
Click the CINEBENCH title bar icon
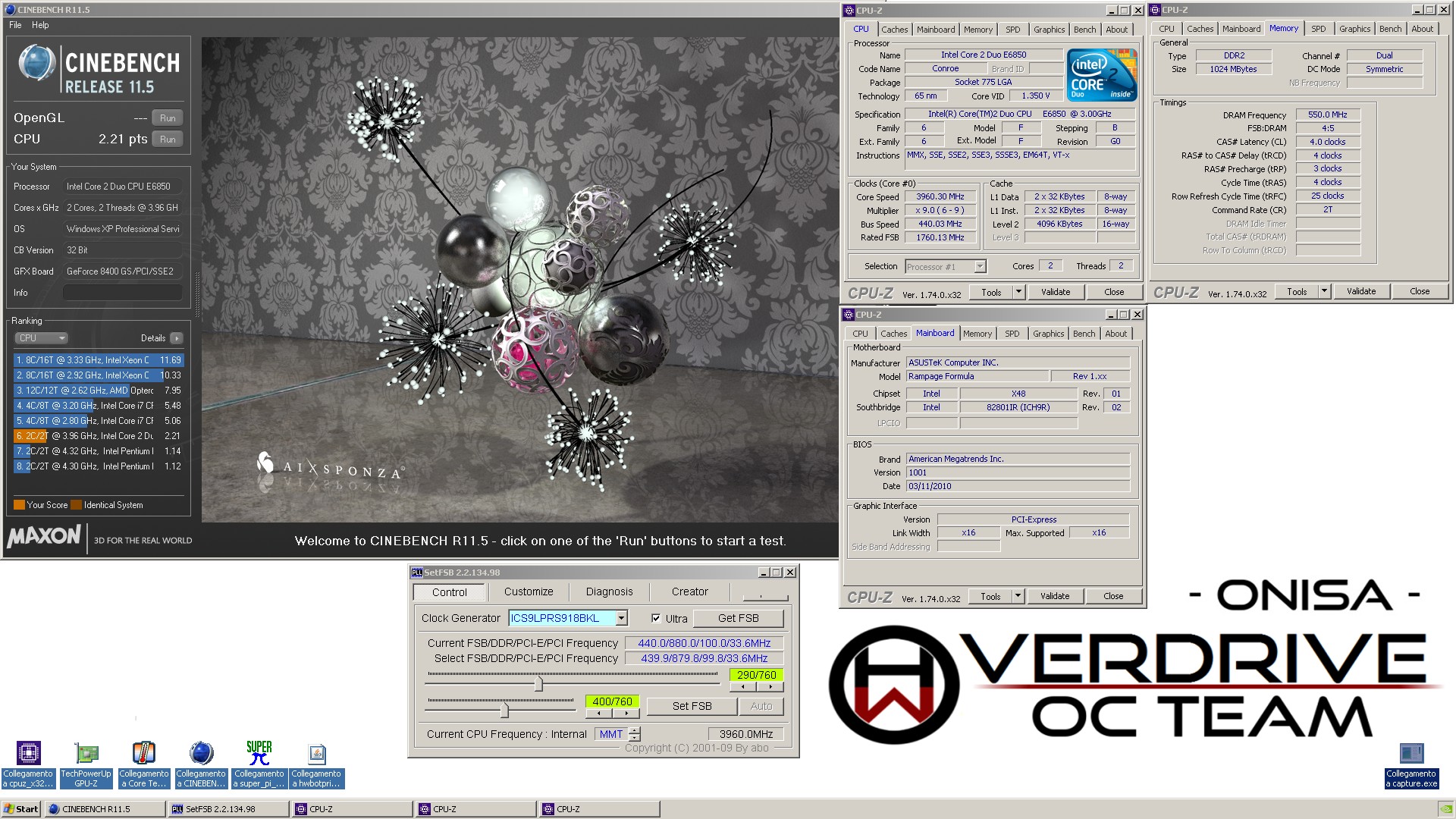[x=10, y=10]
